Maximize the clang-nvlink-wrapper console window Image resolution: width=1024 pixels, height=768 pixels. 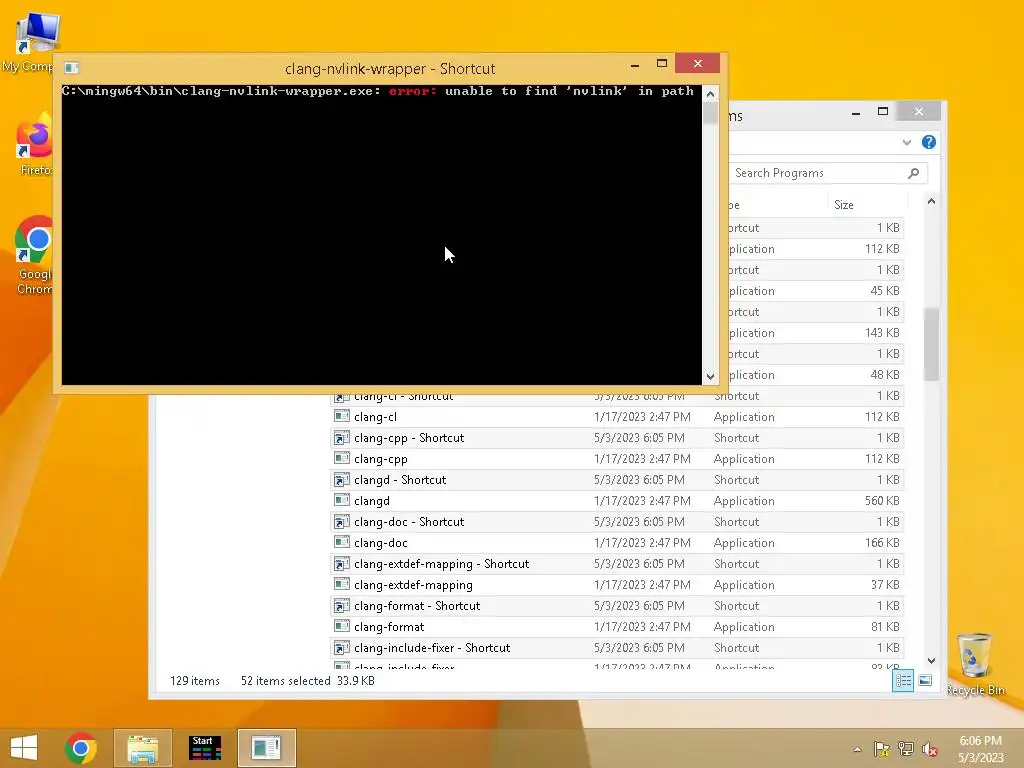662,63
